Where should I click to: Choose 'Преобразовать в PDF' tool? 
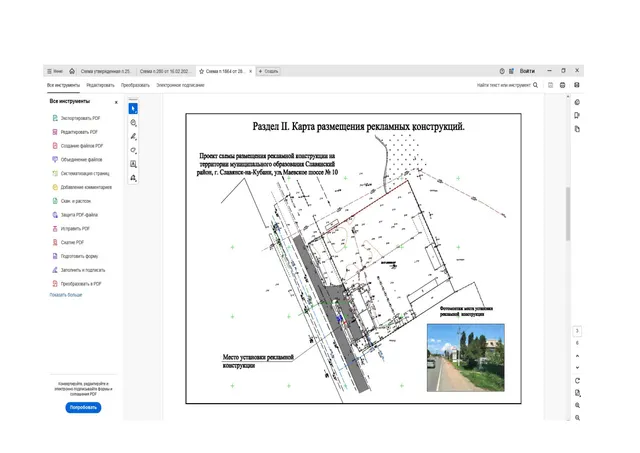point(77,284)
